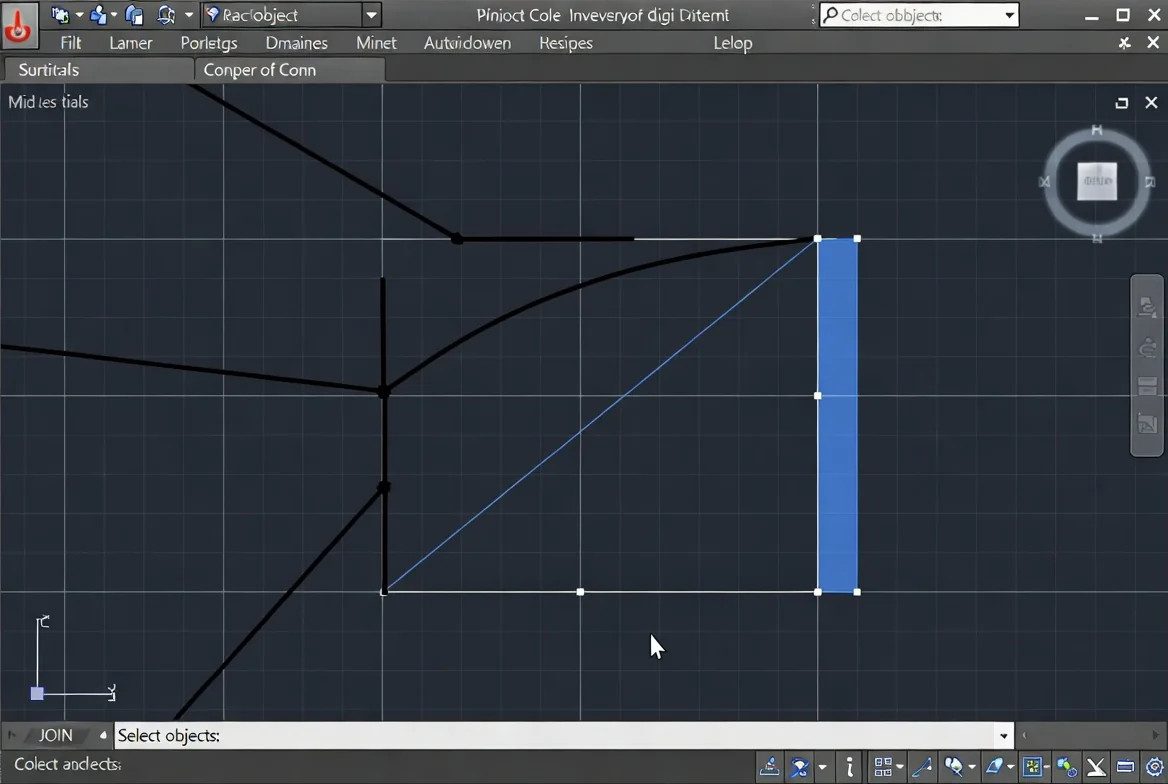Click the first icon in the right navigation bar

1147,306
